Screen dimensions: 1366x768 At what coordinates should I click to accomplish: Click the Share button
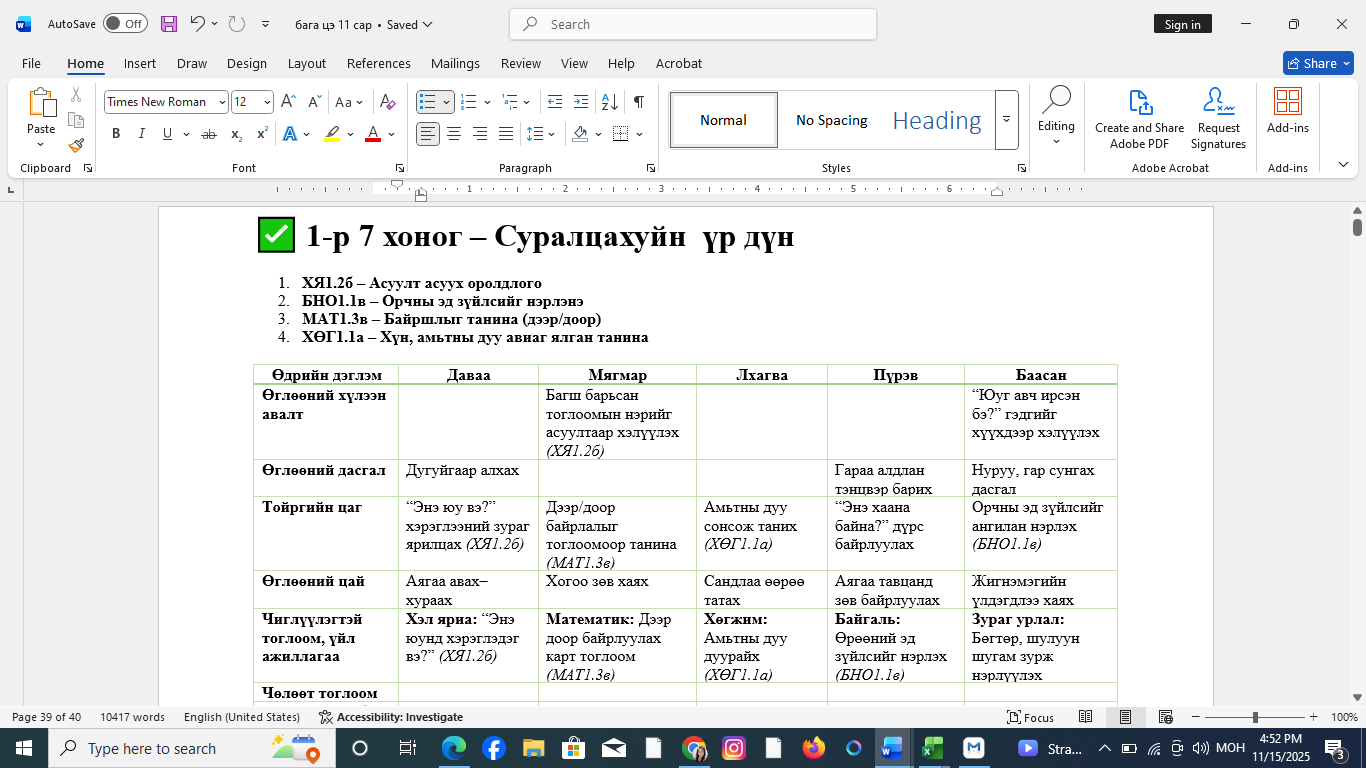click(x=1318, y=62)
